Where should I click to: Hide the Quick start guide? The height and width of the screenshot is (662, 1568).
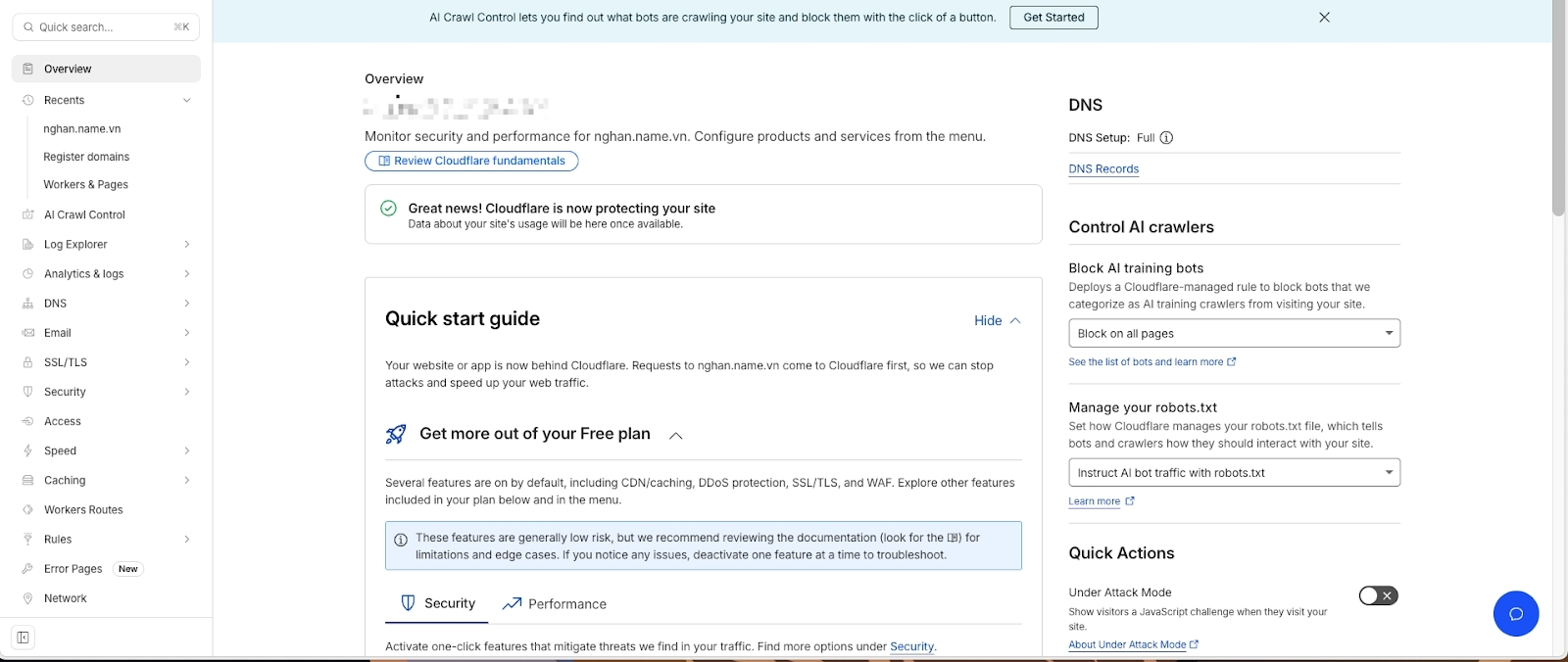[x=997, y=320]
